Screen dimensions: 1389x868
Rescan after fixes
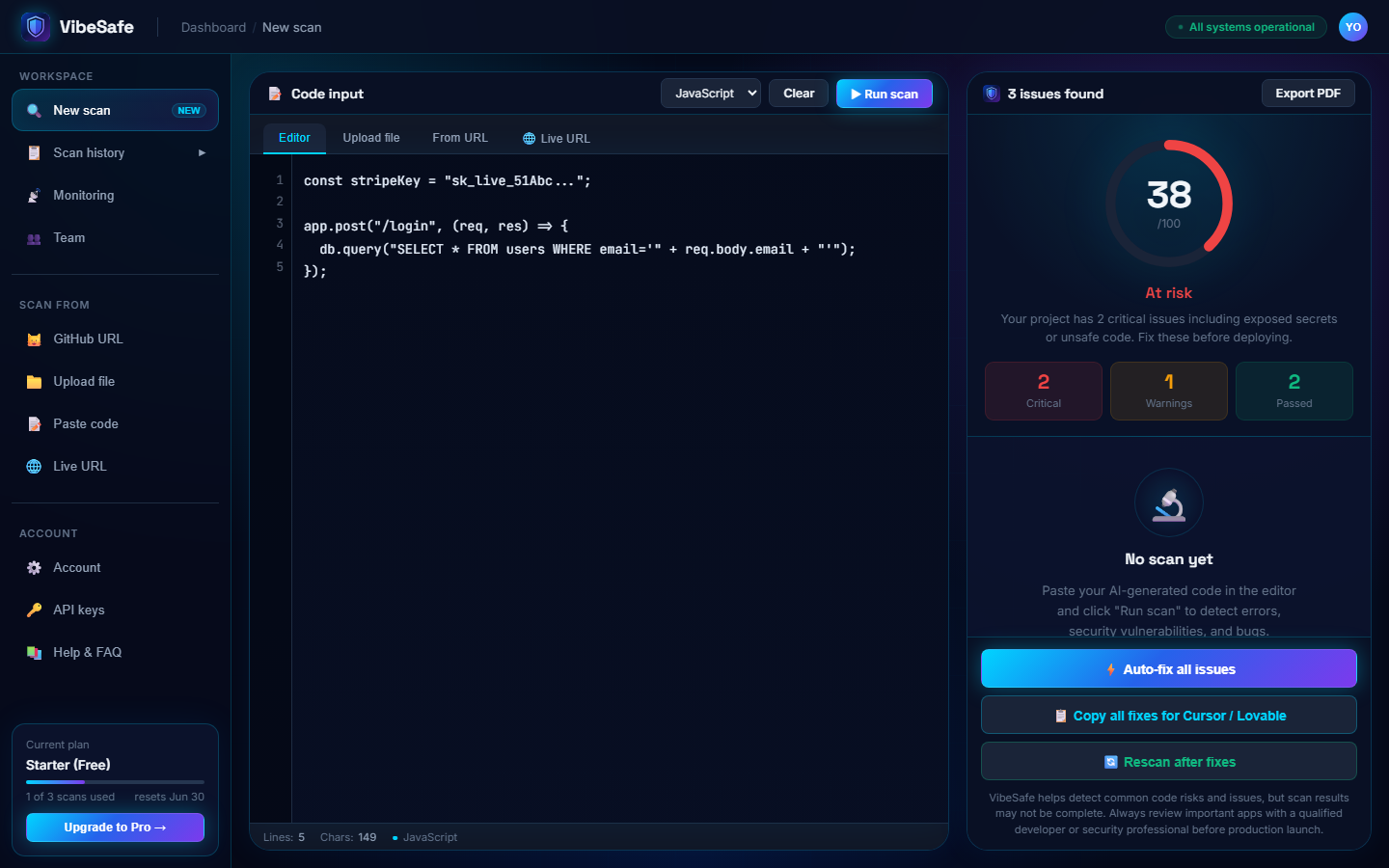(1169, 761)
